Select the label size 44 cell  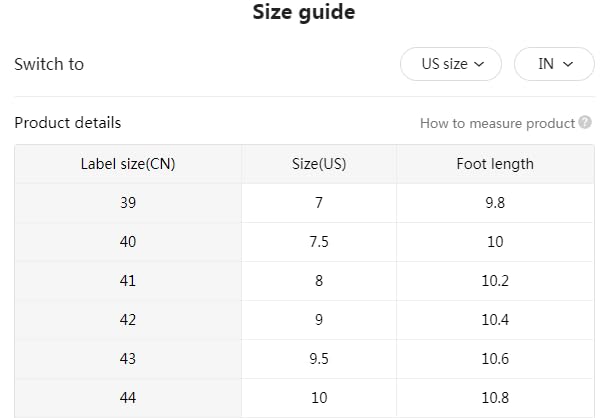pyautogui.click(x=128, y=398)
